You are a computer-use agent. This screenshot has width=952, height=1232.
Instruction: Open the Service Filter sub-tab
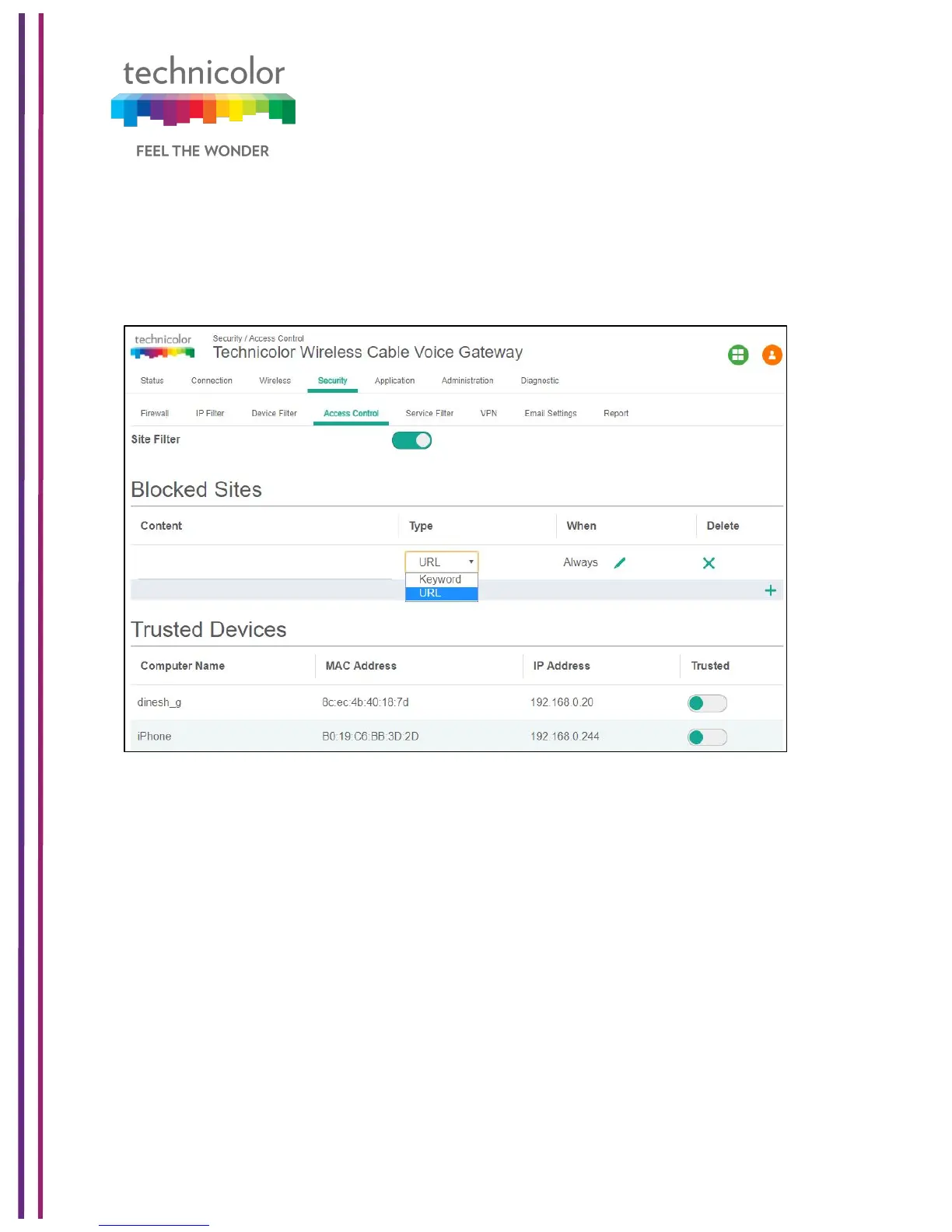pos(429,413)
